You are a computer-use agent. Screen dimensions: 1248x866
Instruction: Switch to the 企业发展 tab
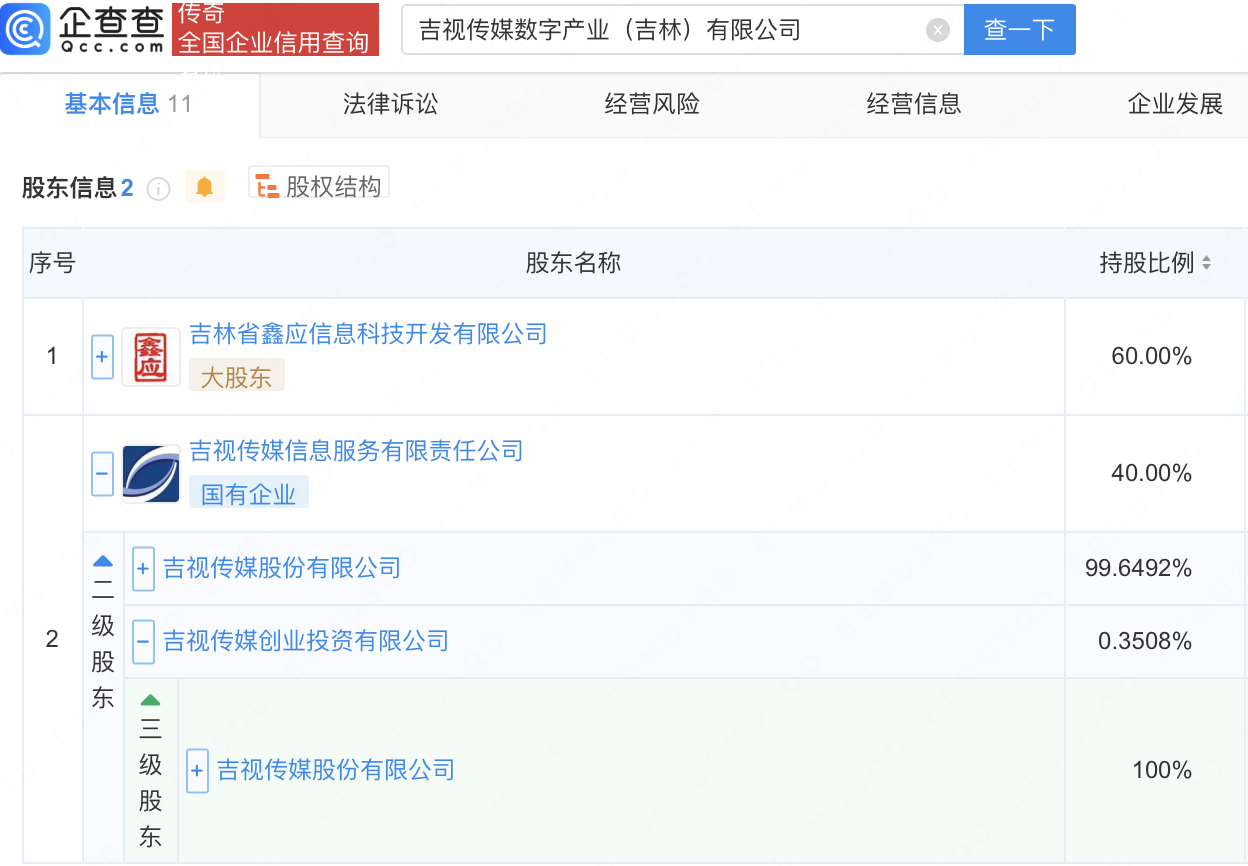pos(1176,104)
